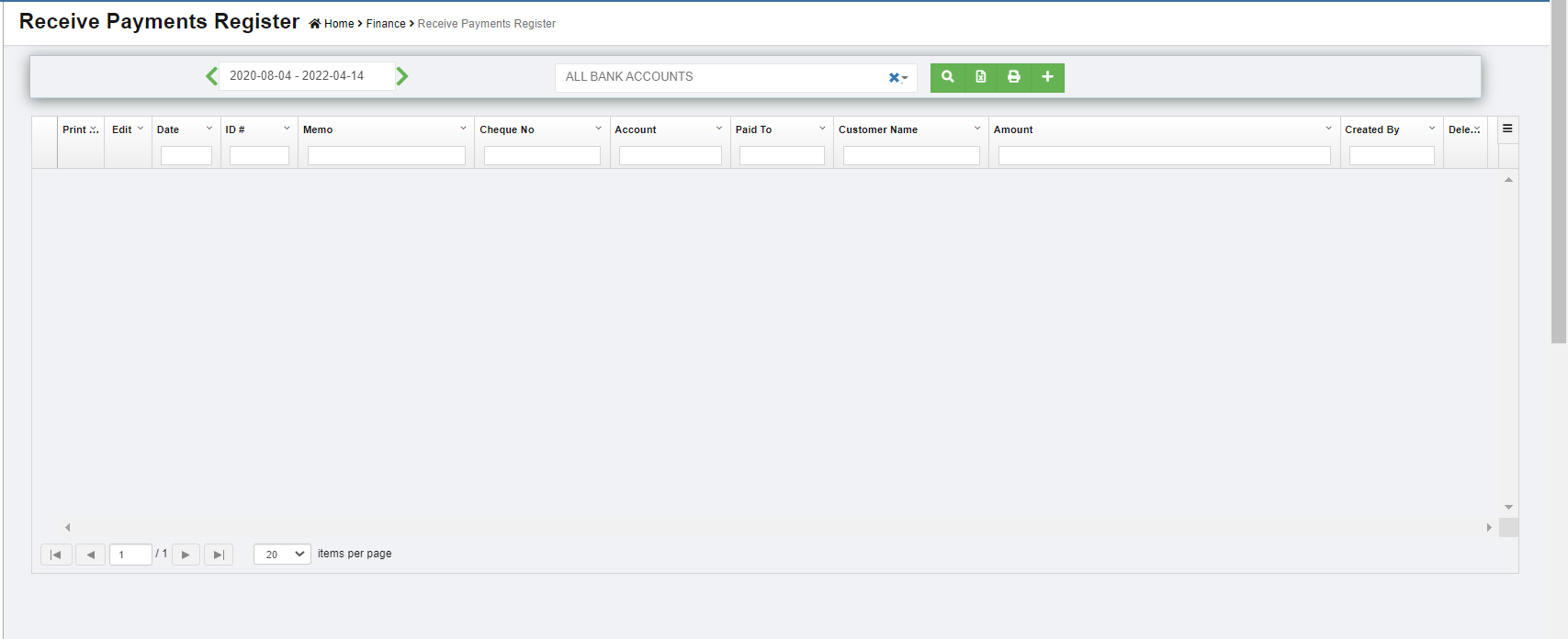Expand the Memo column header menu
The height and width of the screenshot is (639, 1568).
click(x=463, y=129)
